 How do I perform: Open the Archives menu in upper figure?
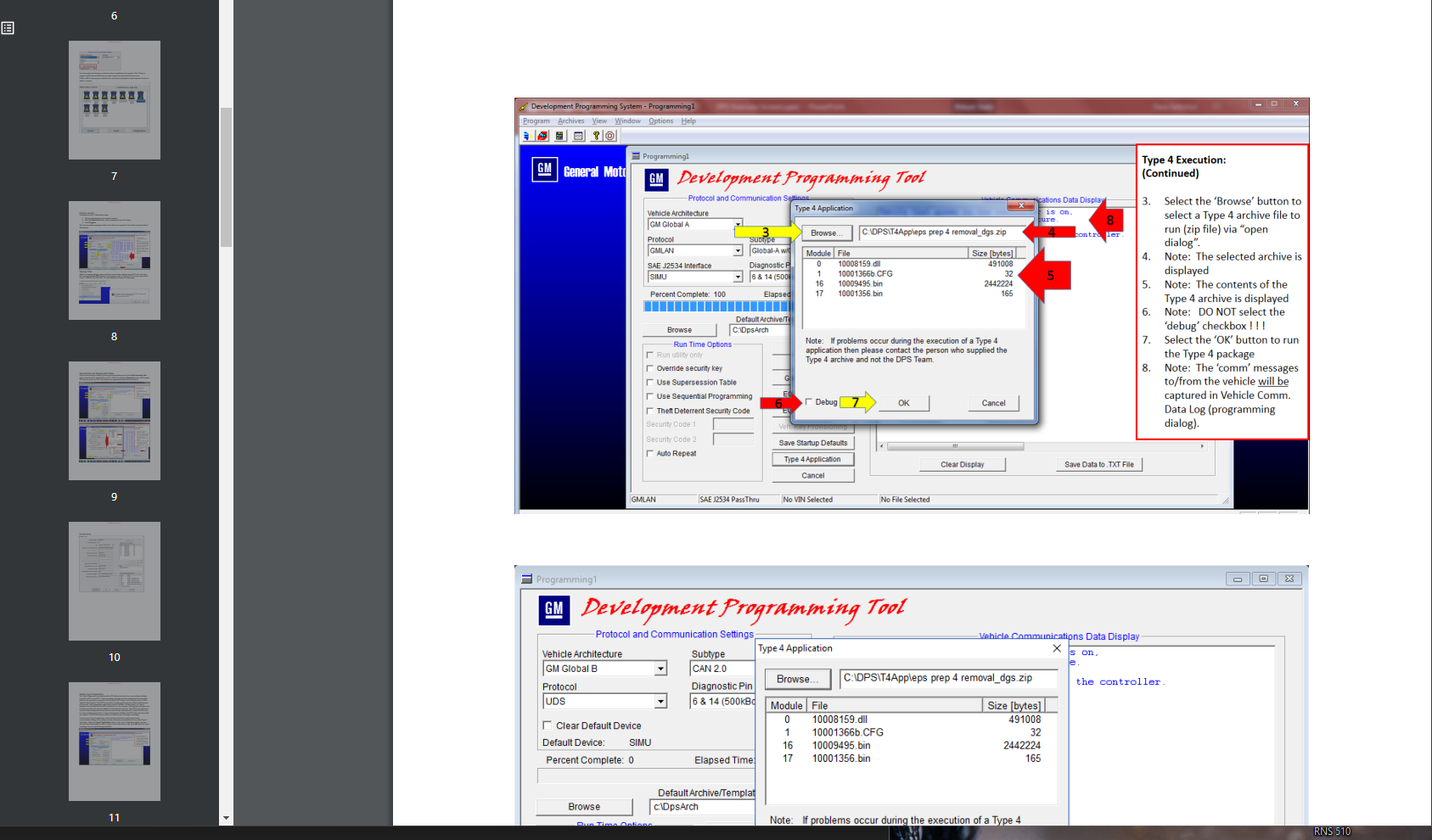point(570,121)
